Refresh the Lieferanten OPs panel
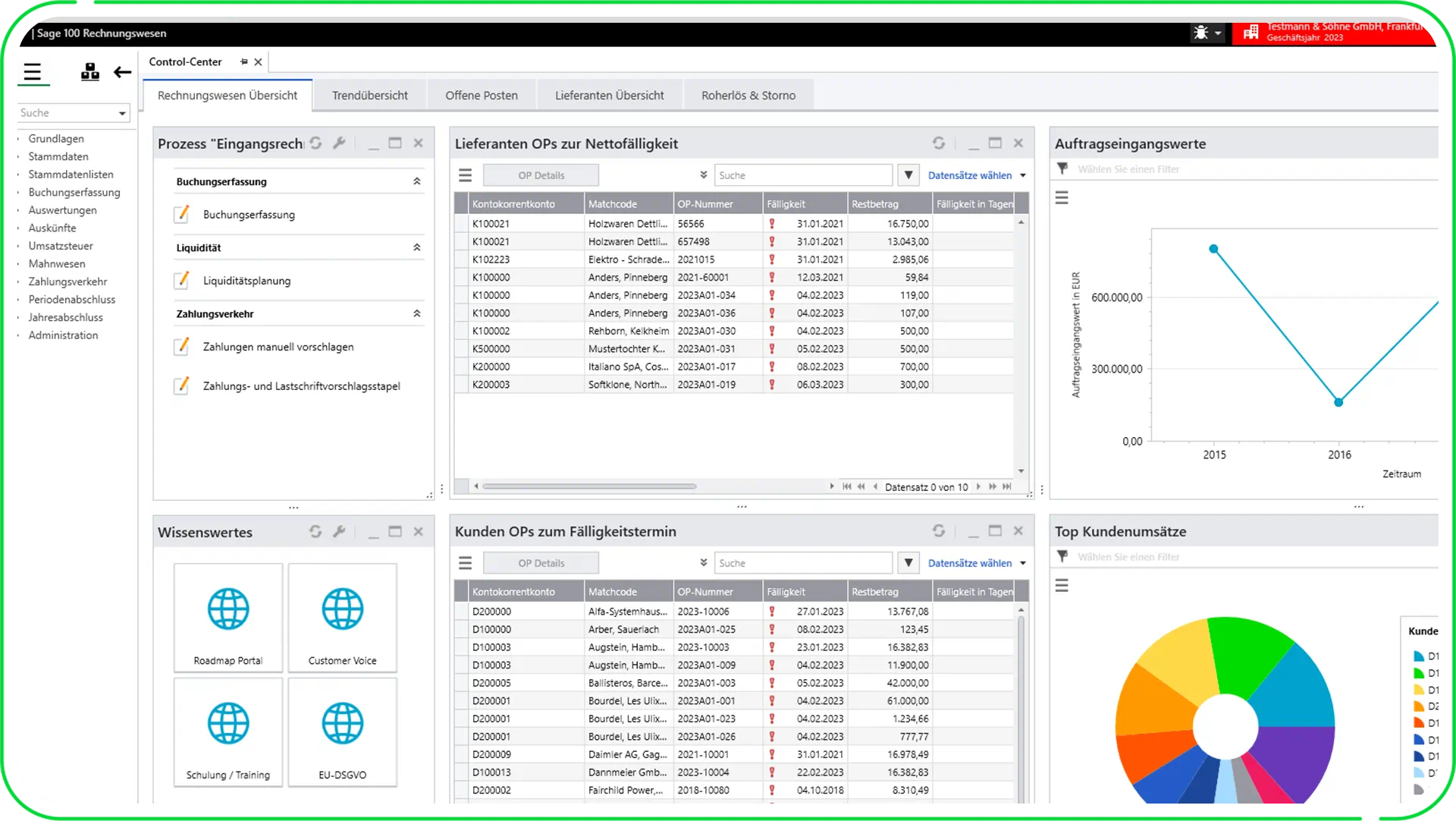This screenshot has height=821, width=1456. pyautogui.click(x=939, y=143)
